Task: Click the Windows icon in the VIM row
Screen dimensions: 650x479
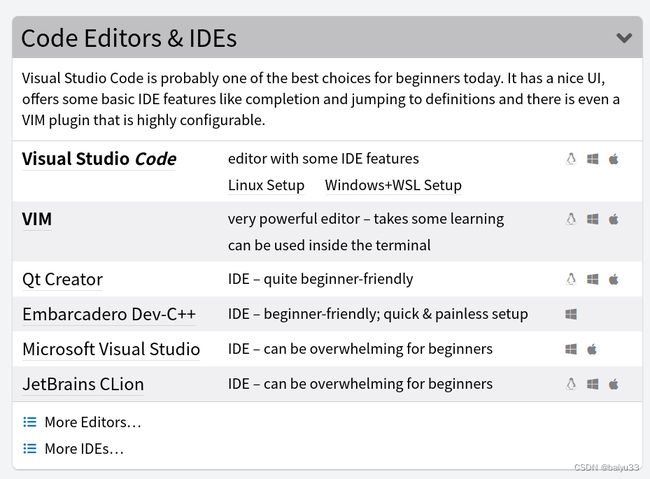Action: click(x=593, y=219)
